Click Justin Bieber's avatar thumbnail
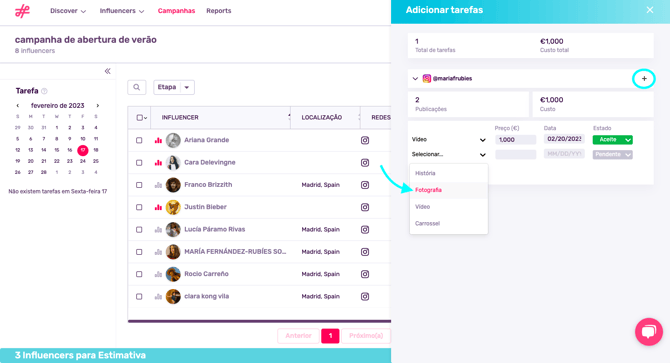 173,207
